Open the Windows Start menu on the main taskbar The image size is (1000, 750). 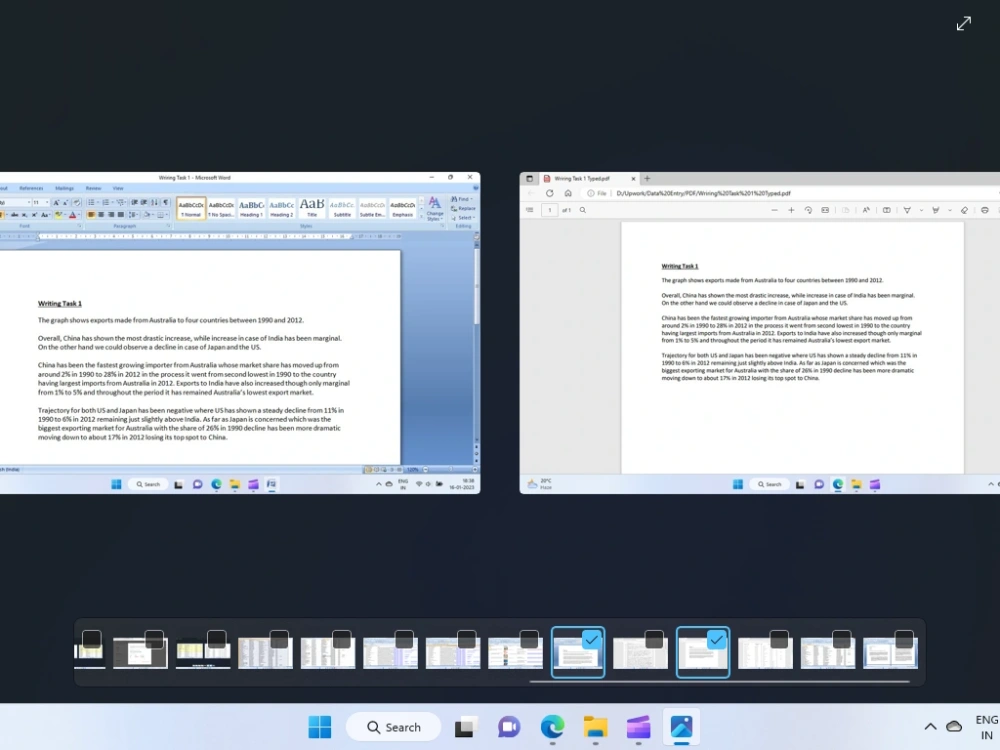[x=320, y=727]
